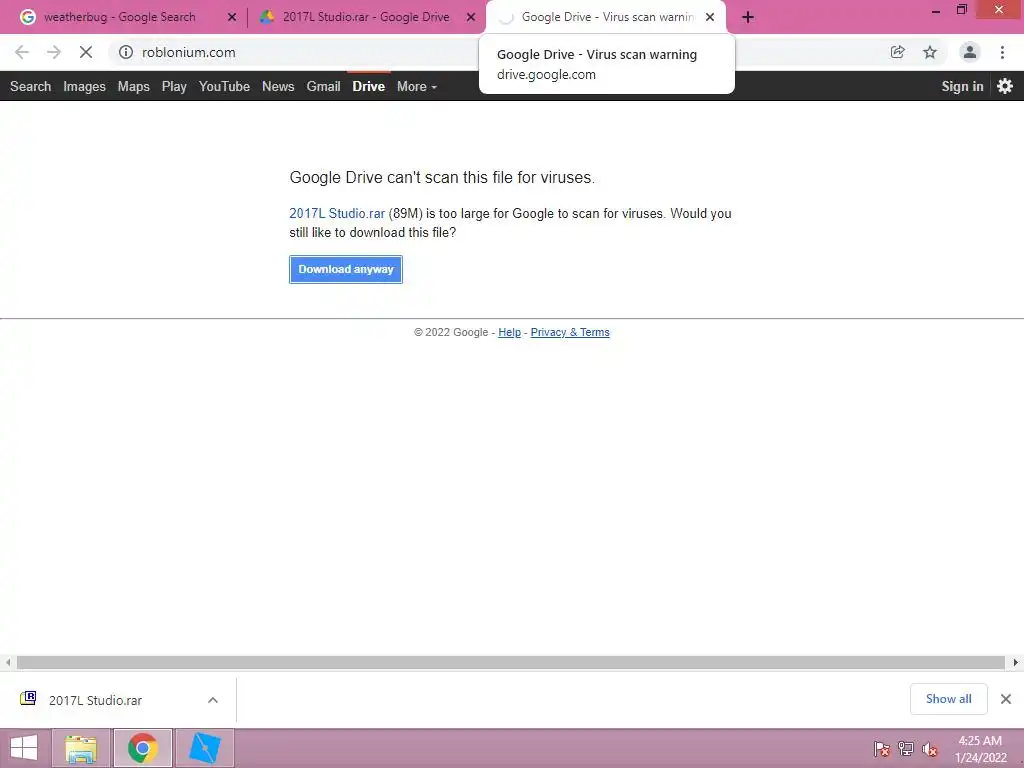Screen dimensions: 1024x768
Task: Open Search in the Google bar
Action: click(x=30, y=86)
